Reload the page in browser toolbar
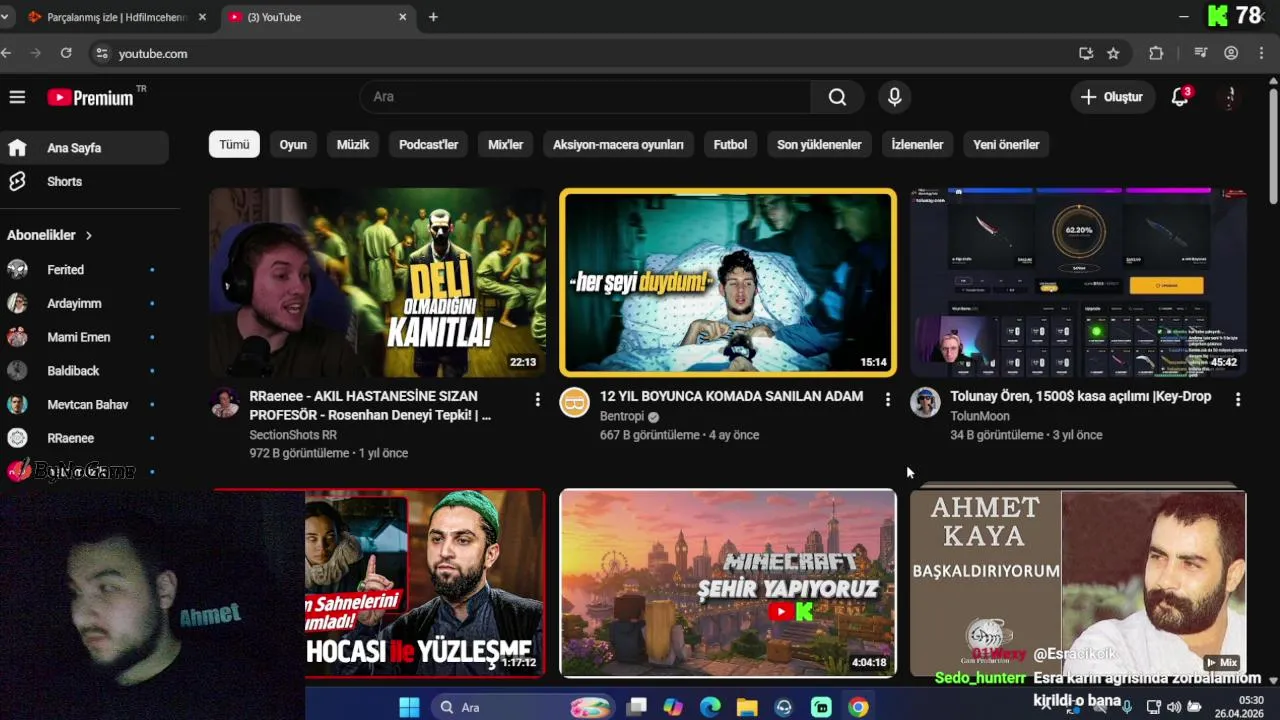Screen dimensions: 1280x720 66,53
